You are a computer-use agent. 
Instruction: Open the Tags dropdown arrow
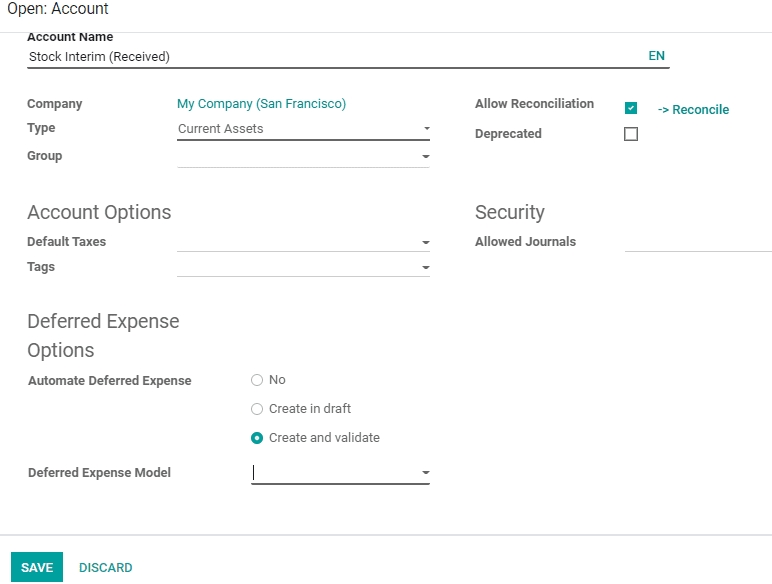click(x=426, y=268)
